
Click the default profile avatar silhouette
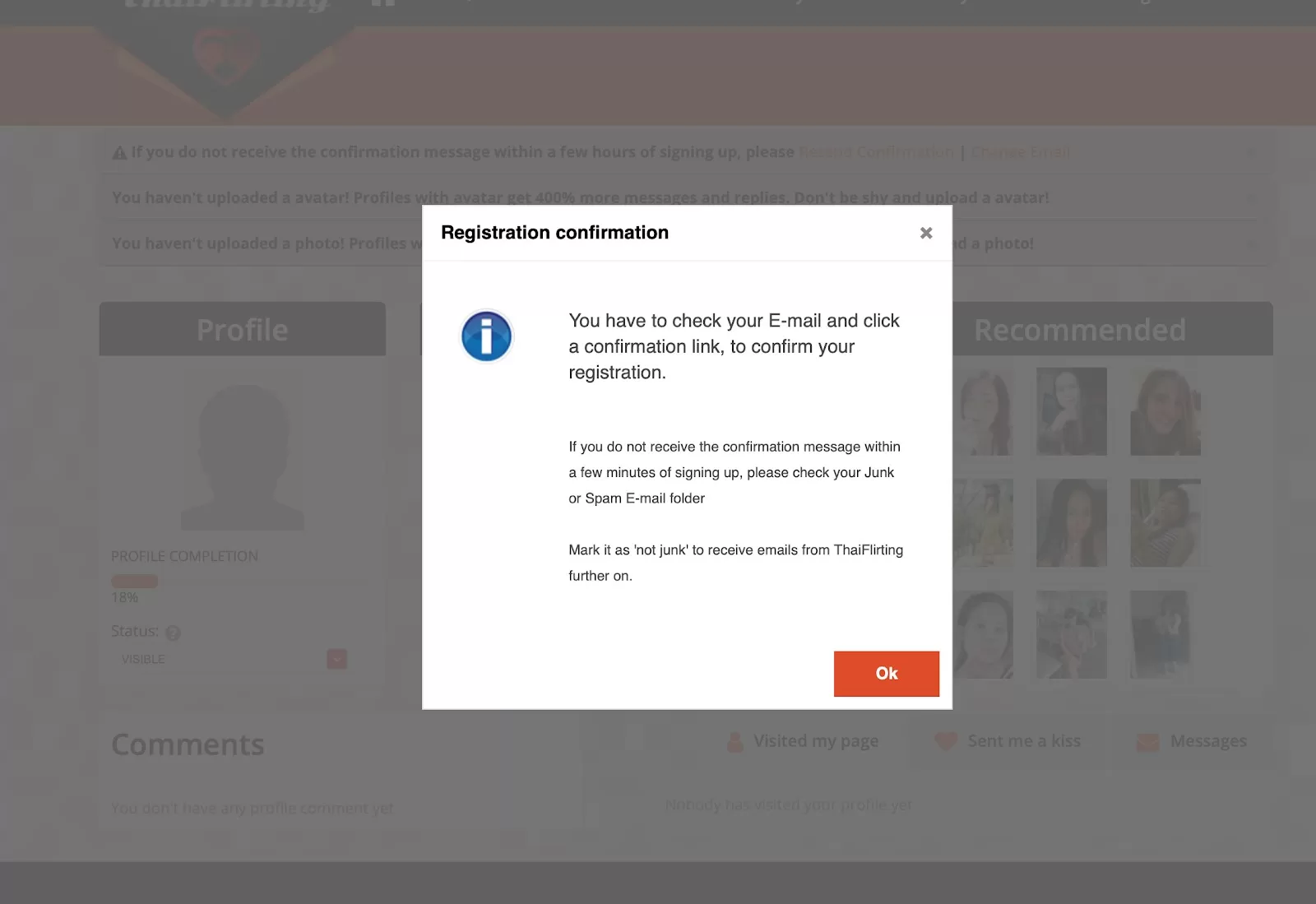[243, 457]
